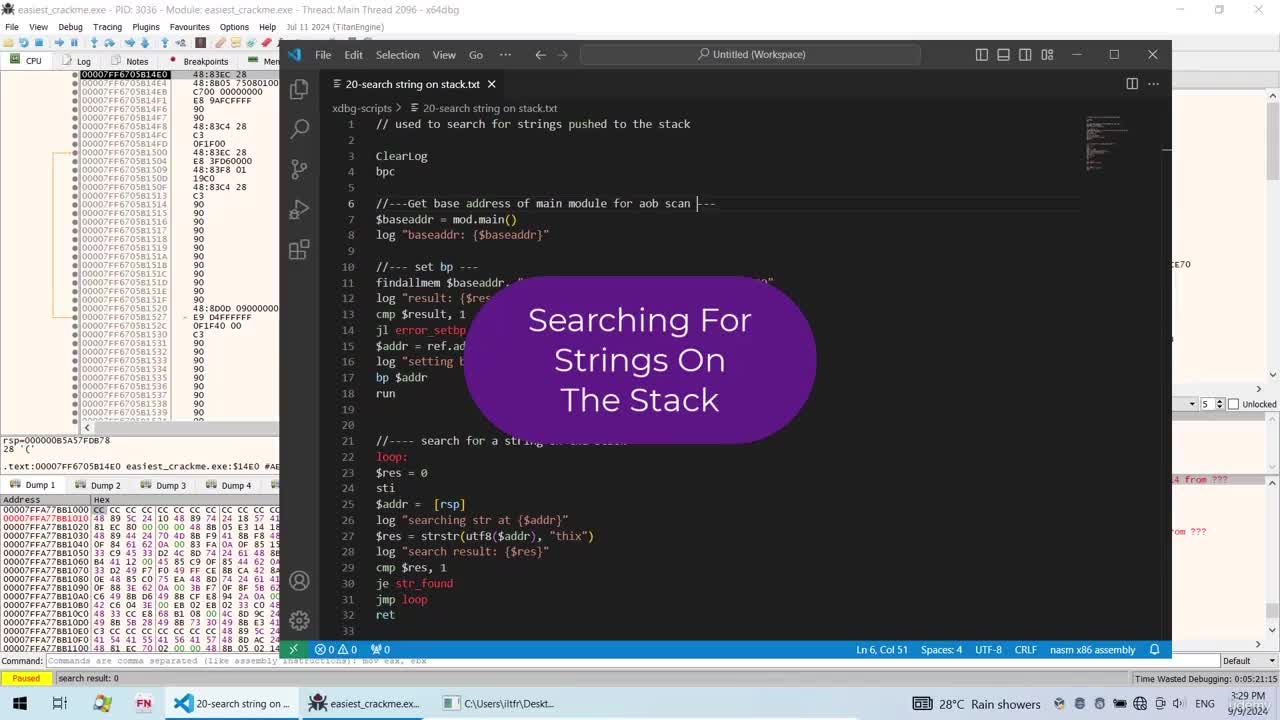Open the VS Code Explorer view
Image resolution: width=1280 pixels, height=720 pixels.
pos(299,90)
